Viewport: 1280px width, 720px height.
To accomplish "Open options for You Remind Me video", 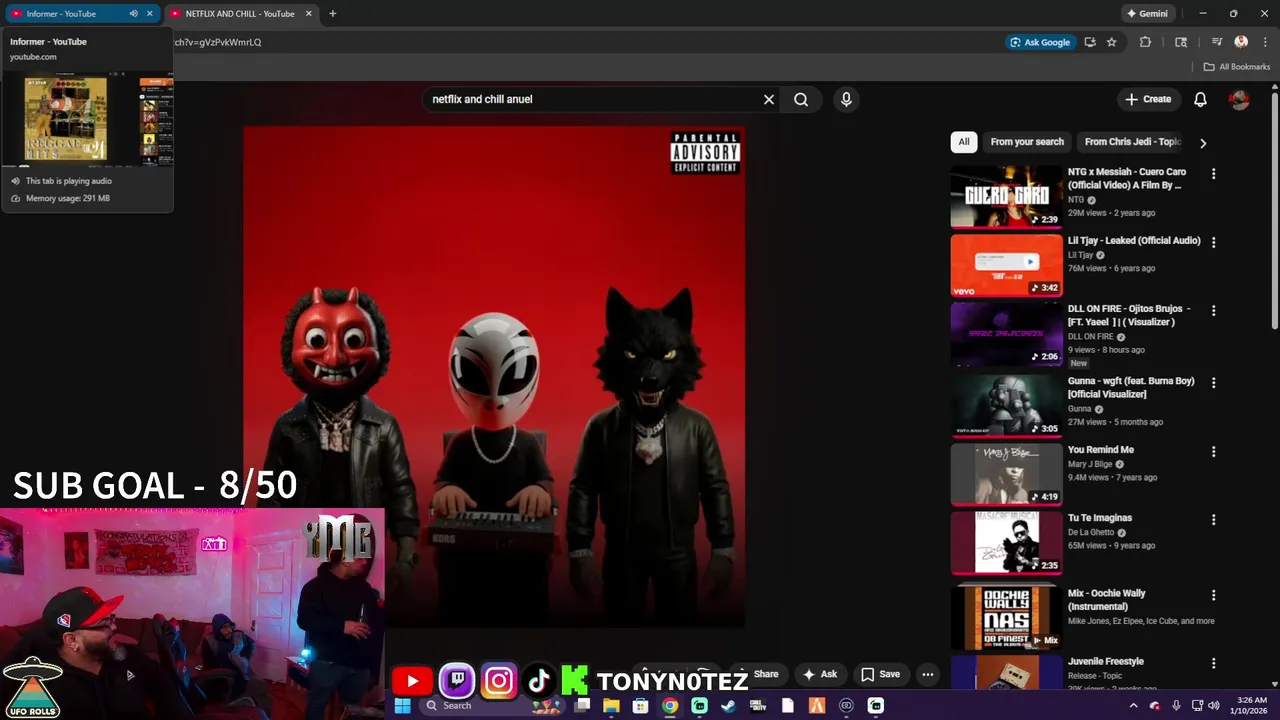I will (1213, 452).
